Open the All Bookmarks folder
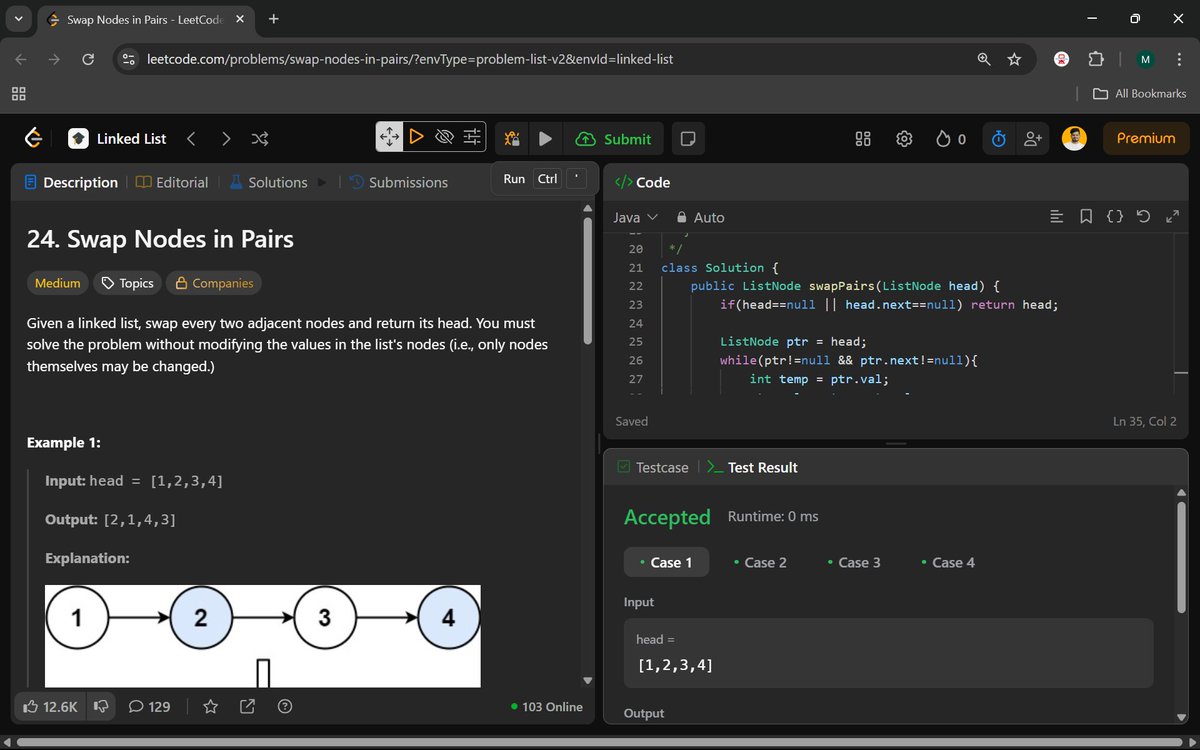The height and width of the screenshot is (750, 1200). point(1139,93)
